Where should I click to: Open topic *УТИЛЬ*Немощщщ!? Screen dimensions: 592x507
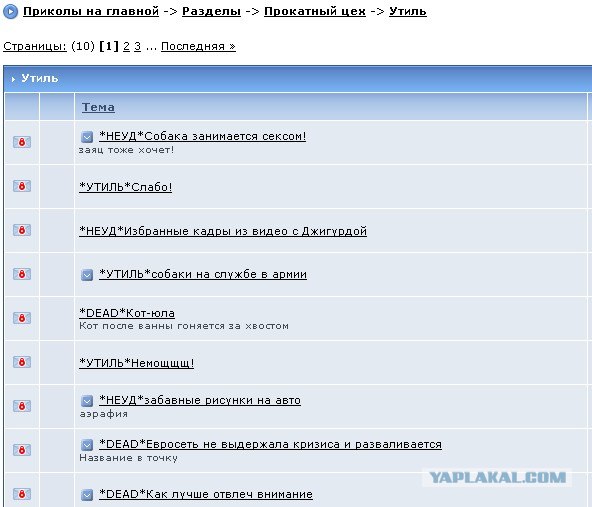click(x=137, y=363)
